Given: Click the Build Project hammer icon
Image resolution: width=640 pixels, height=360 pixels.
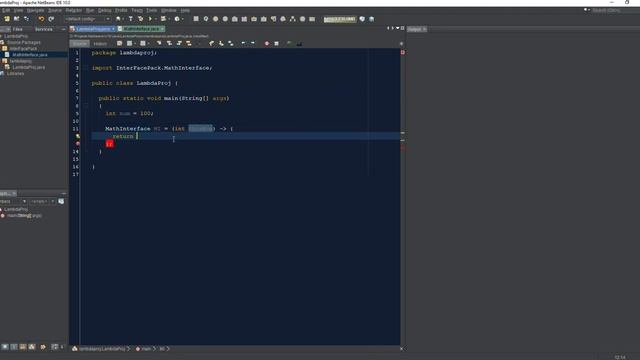Looking at the screenshot, I should point(131,19).
